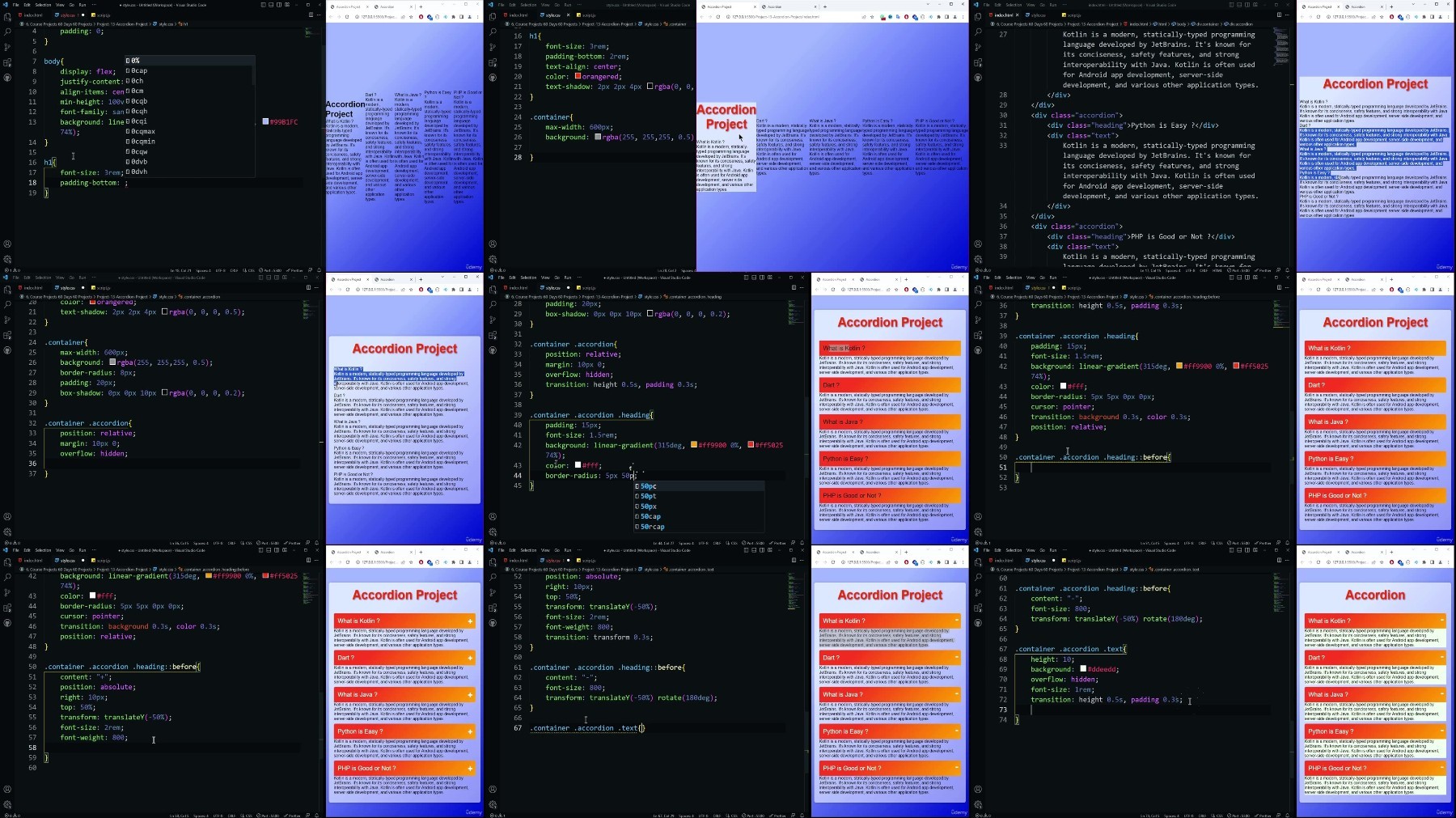The height and width of the screenshot is (818, 1456).
Task: Split editor right in window with 0cqmax suggestions
Action: (x=311, y=15)
